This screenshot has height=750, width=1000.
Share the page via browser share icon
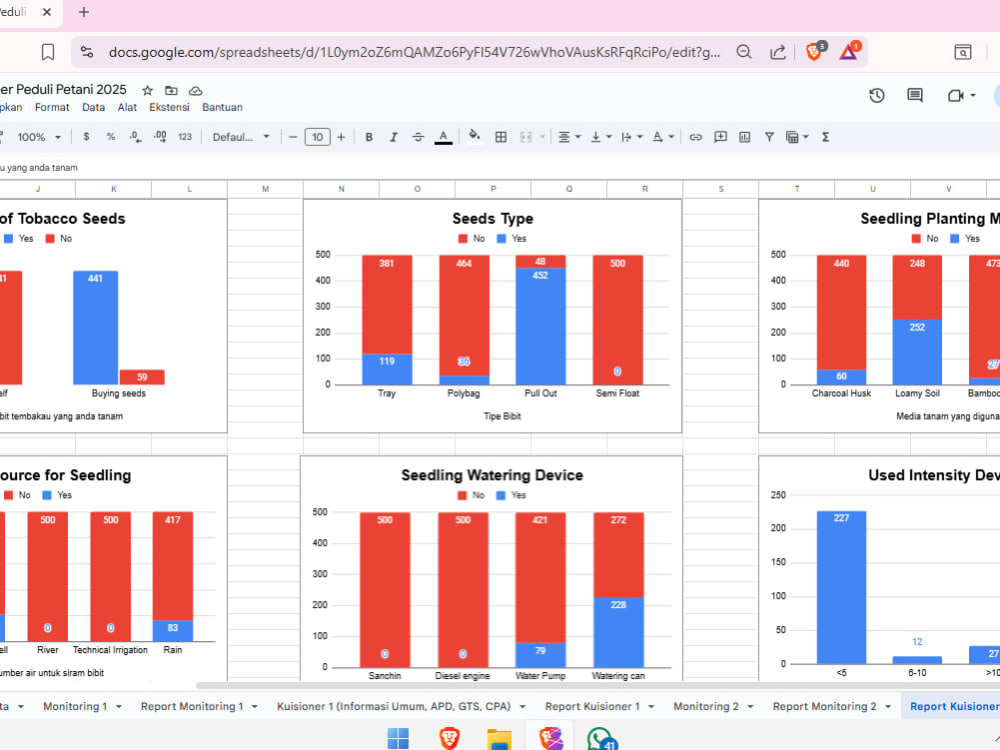[777, 52]
